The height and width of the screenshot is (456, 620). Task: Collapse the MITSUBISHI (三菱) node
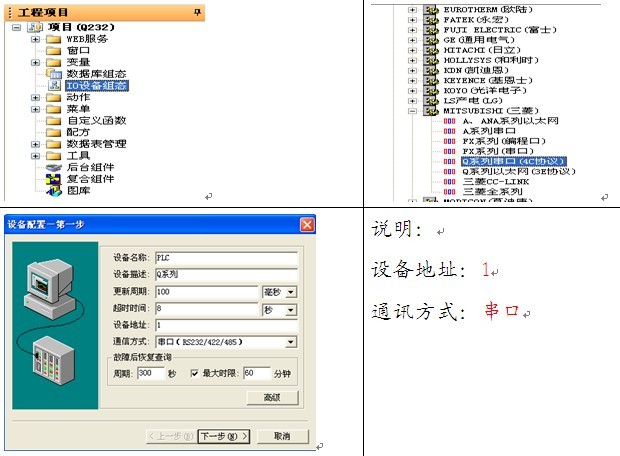coord(412,111)
